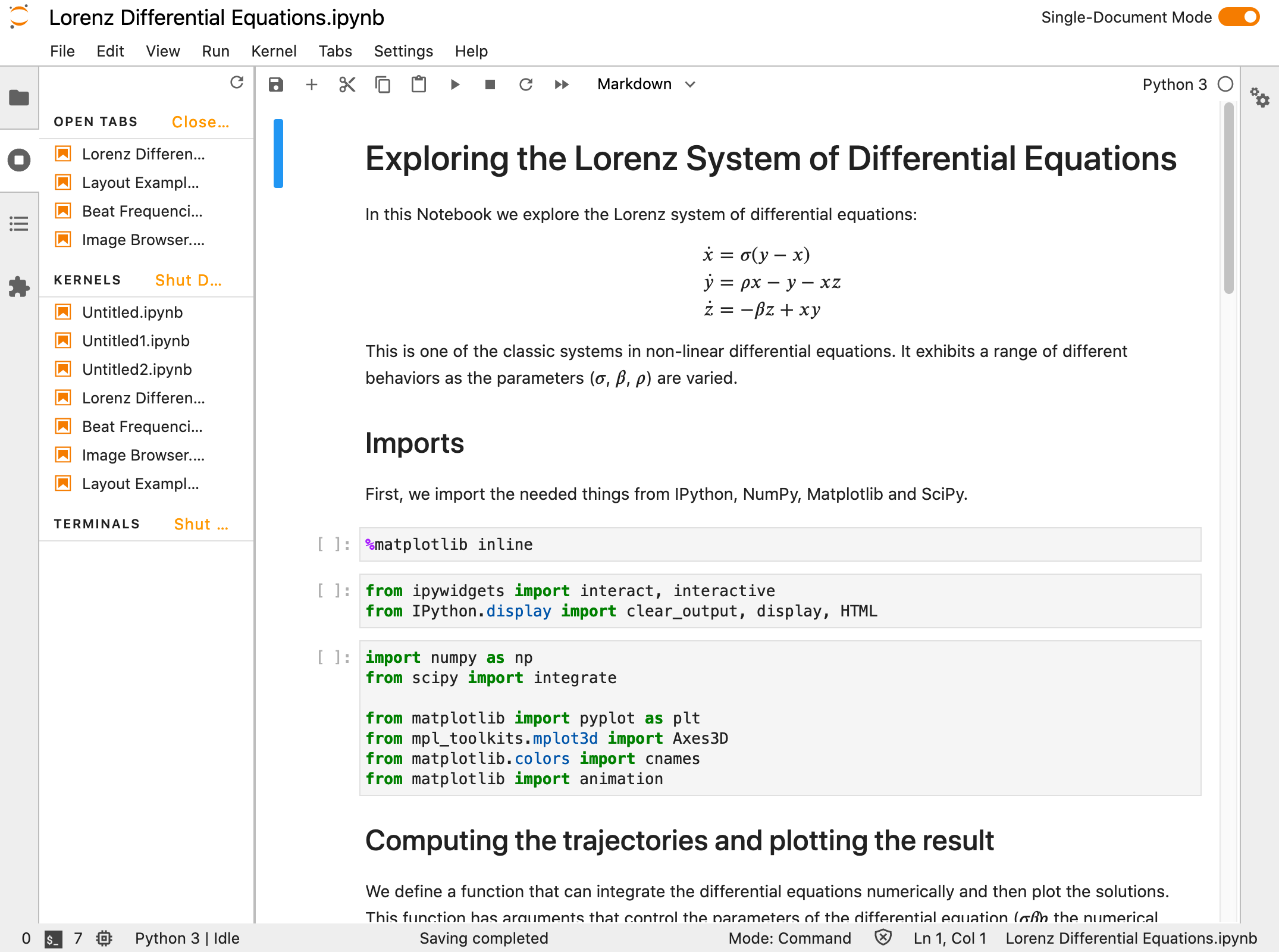
Task: Interrupt the kernel with stop icon
Action: tap(490, 84)
